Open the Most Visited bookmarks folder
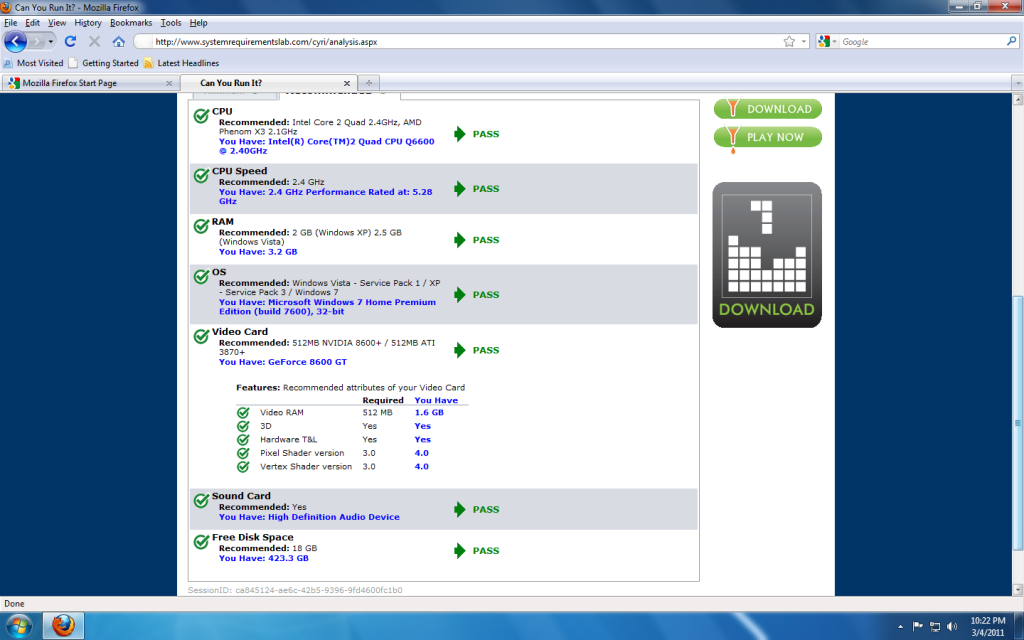1024x640 pixels. [33, 63]
